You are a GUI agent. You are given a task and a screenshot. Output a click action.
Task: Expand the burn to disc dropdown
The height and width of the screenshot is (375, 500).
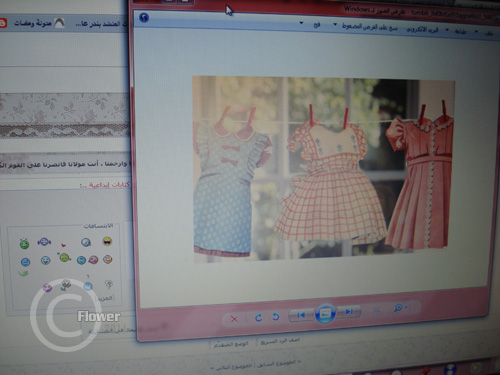click(x=335, y=25)
